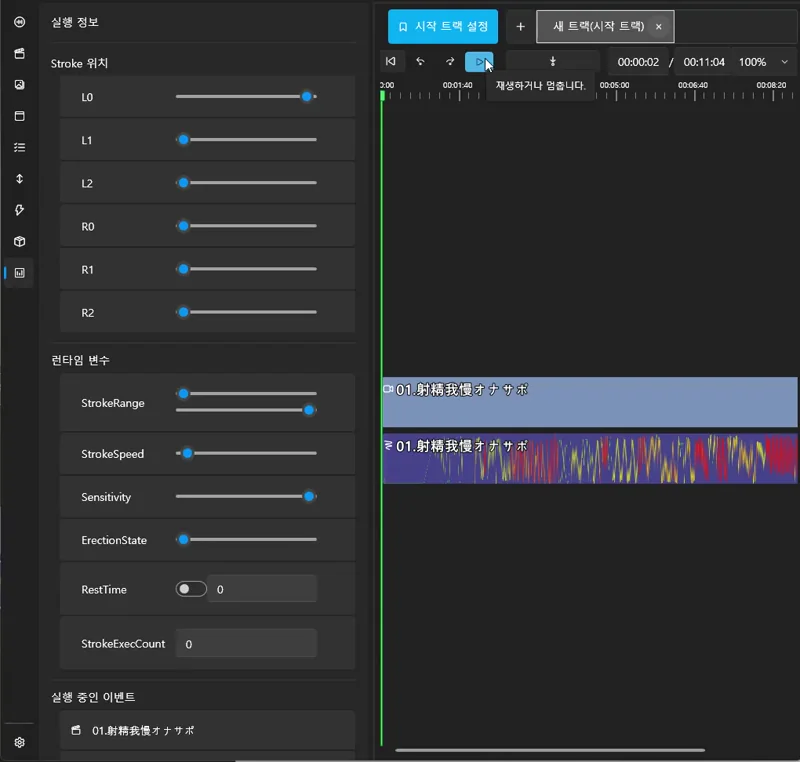Click inside the StrokeExecCount input field
The height and width of the screenshot is (762, 800).
pos(246,643)
